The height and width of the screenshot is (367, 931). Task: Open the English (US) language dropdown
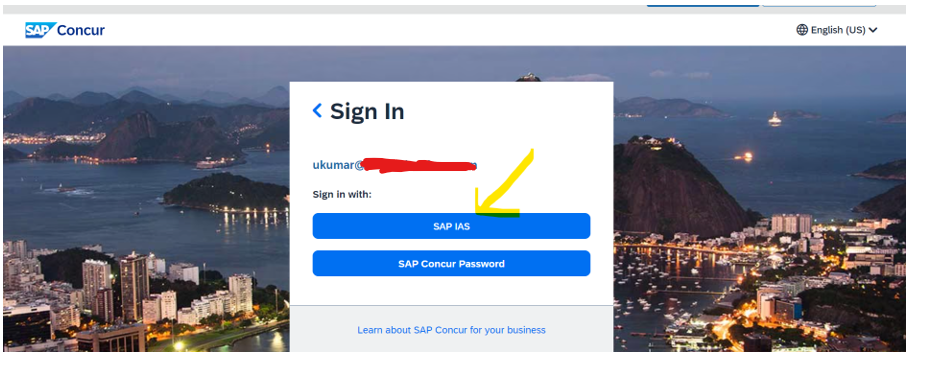837,30
